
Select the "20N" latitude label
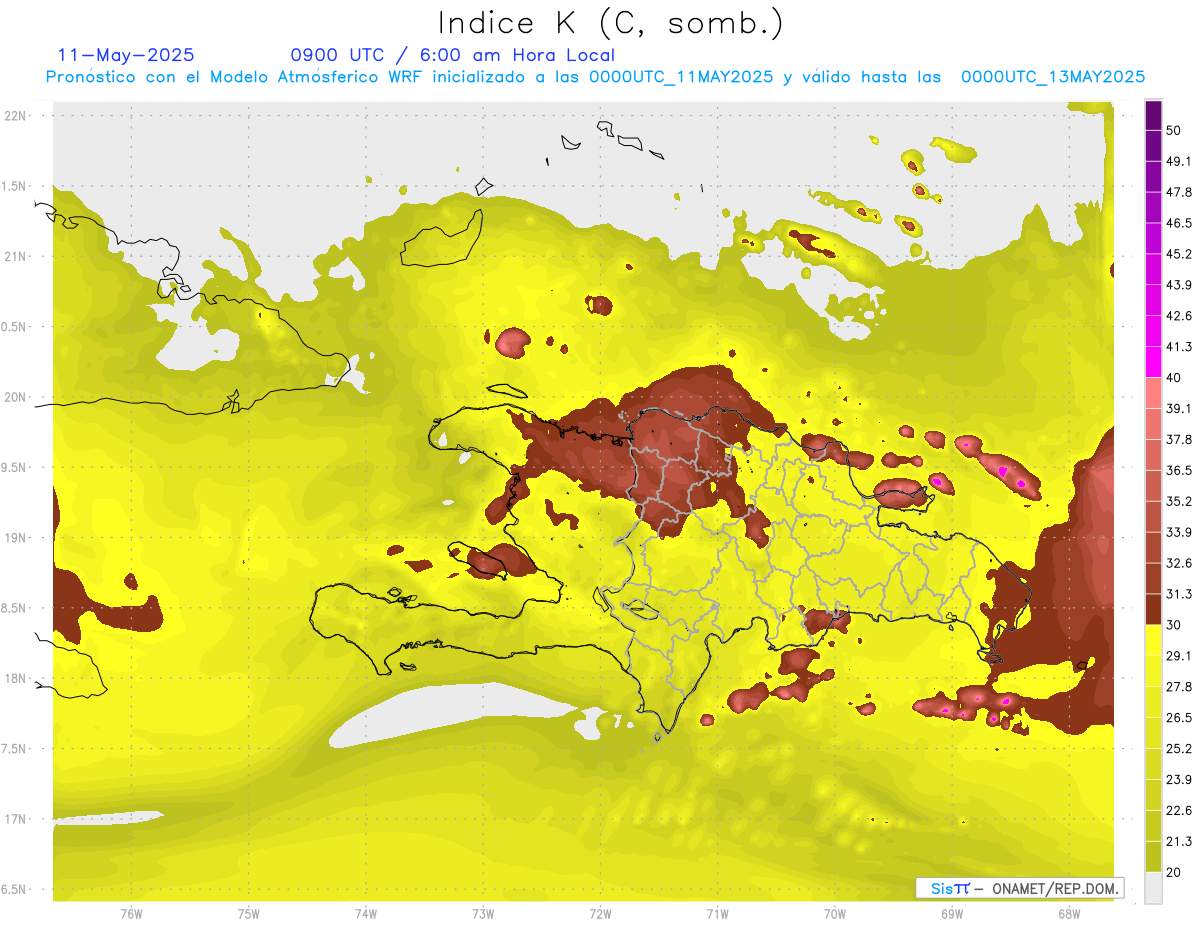(16, 397)
